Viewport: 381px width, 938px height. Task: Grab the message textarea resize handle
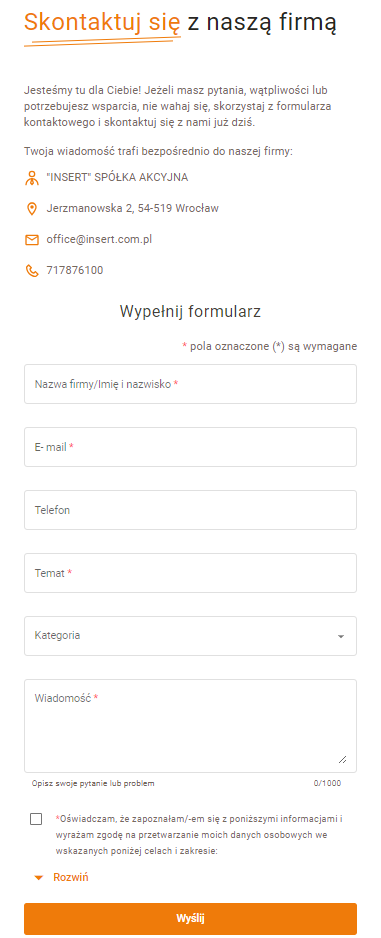click(342, 759)
